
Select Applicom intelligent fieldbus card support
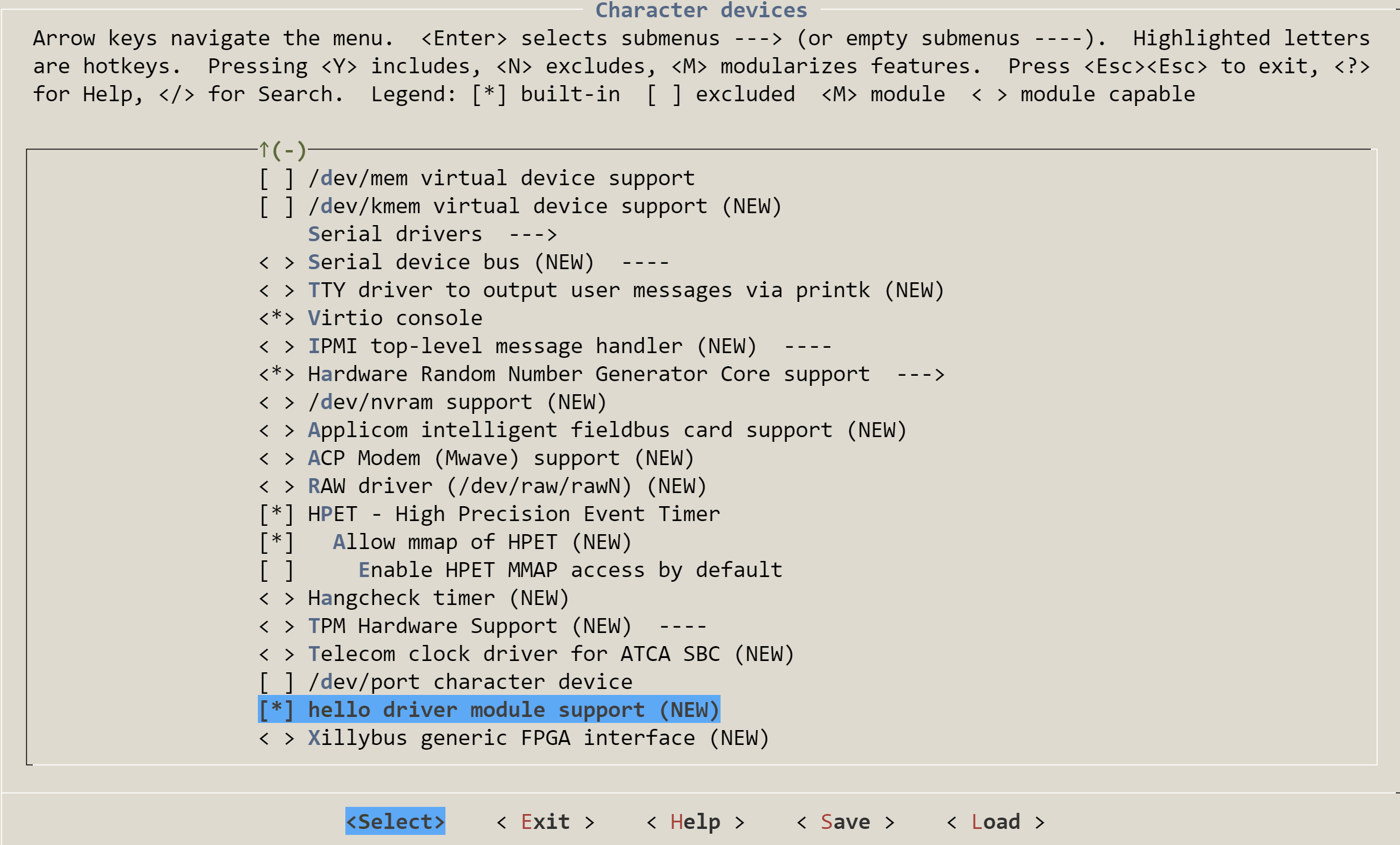point(582,430)
